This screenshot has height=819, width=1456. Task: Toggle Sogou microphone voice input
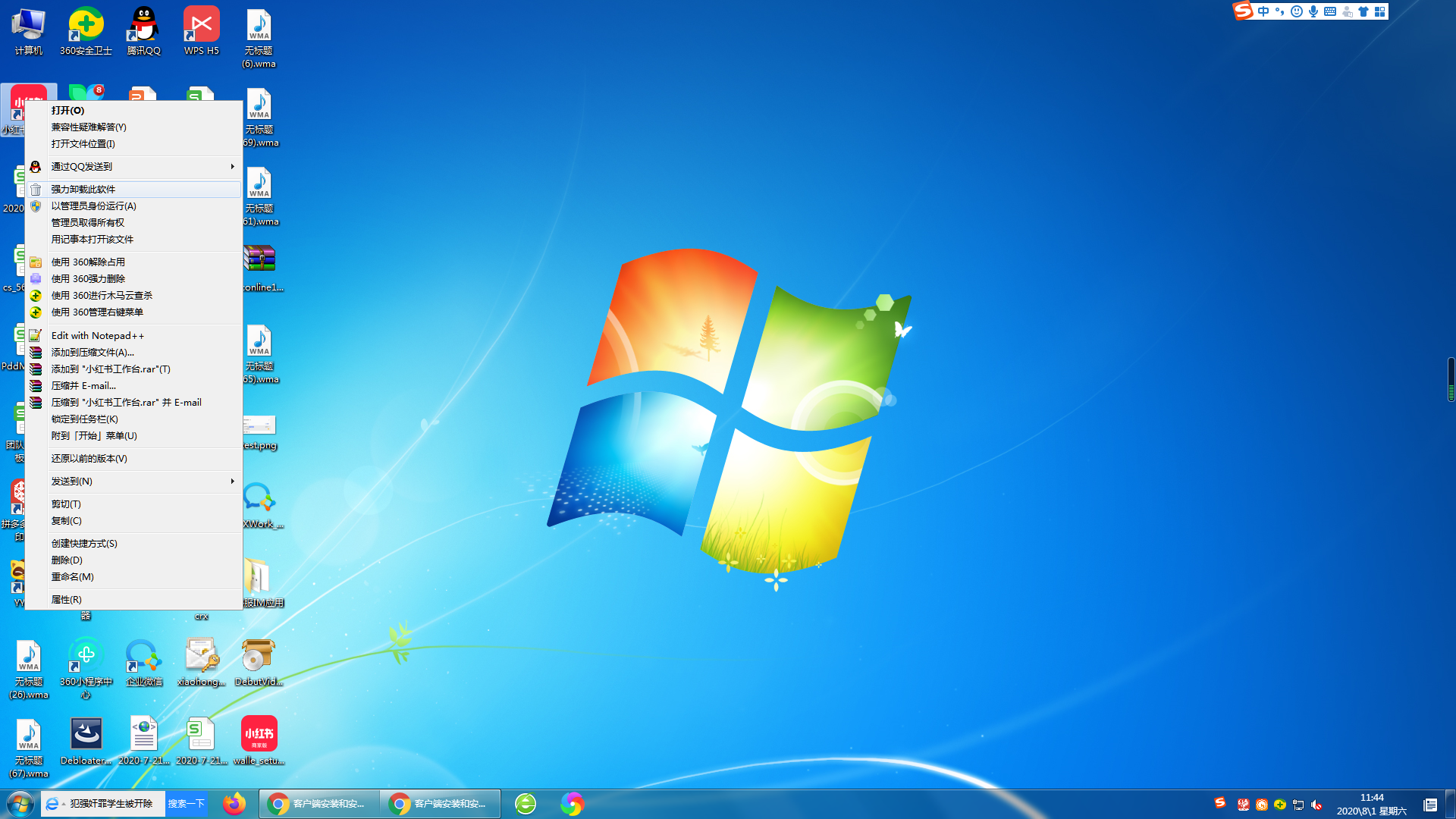coord(1313,11)
